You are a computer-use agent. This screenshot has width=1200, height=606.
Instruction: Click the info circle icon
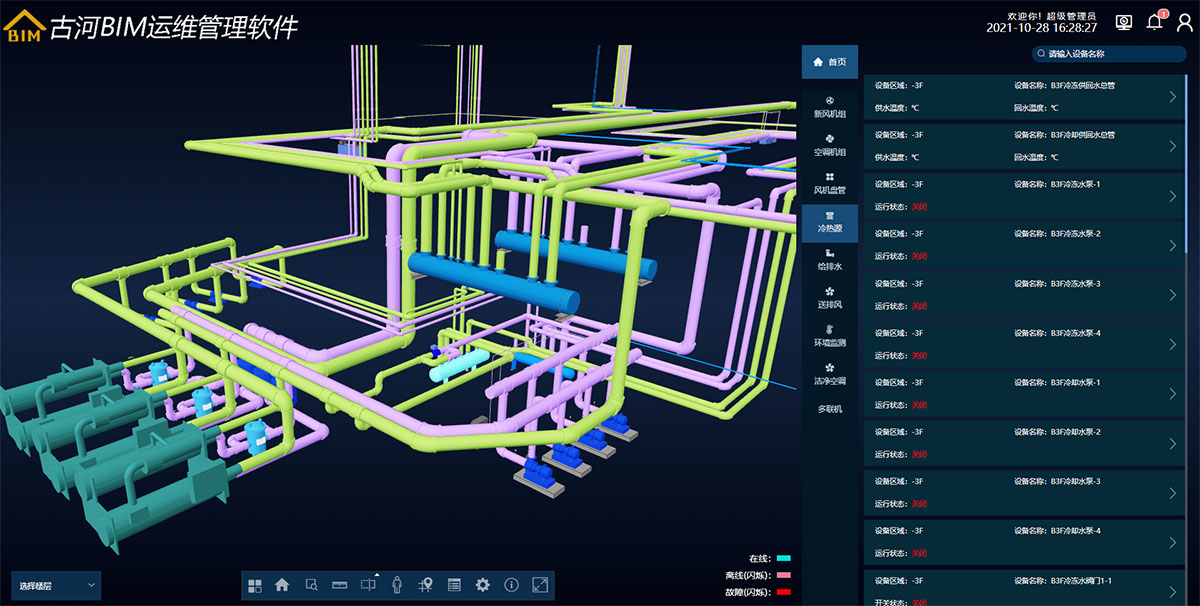point(511,585)
